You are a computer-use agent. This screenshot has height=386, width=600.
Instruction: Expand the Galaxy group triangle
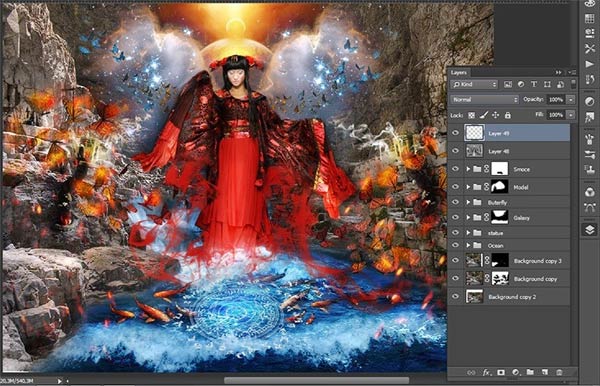[468, 217]
